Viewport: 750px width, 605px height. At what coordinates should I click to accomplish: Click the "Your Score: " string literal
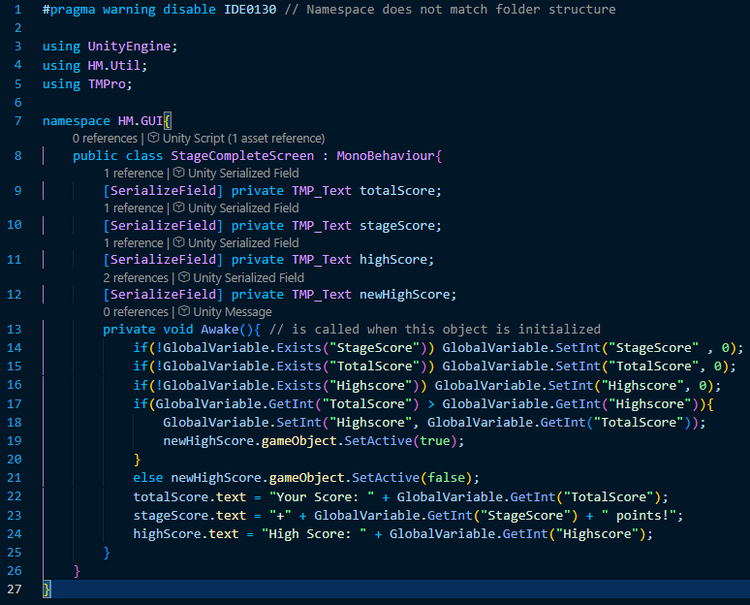click(321, 497)
